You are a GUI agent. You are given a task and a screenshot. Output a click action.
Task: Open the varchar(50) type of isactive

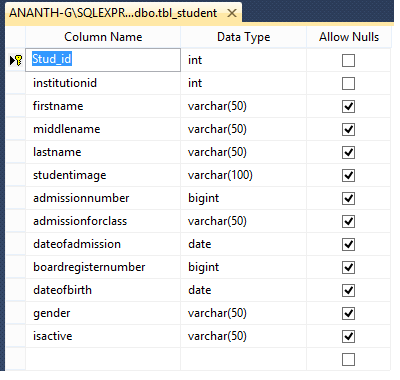(243, 336)
